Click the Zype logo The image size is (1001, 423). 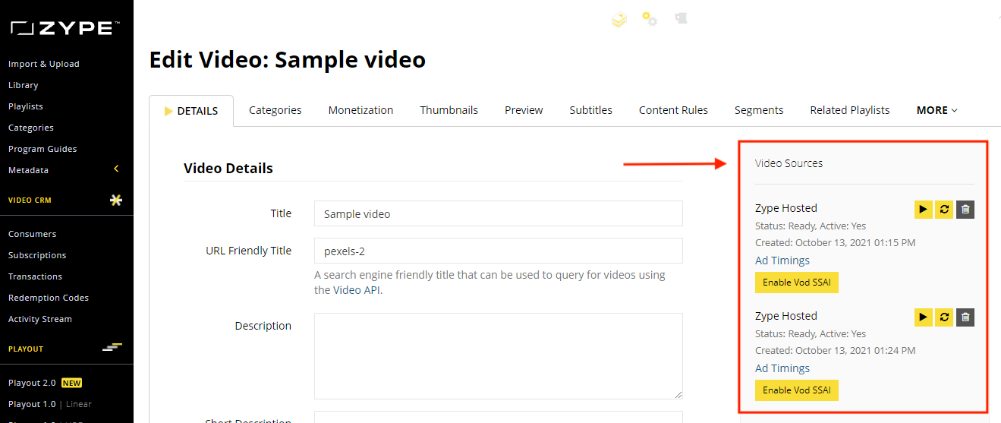(x=66, y=28)
